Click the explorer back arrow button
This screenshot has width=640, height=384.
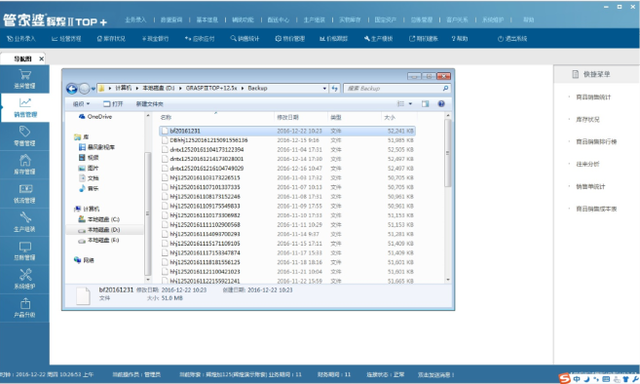72,89
